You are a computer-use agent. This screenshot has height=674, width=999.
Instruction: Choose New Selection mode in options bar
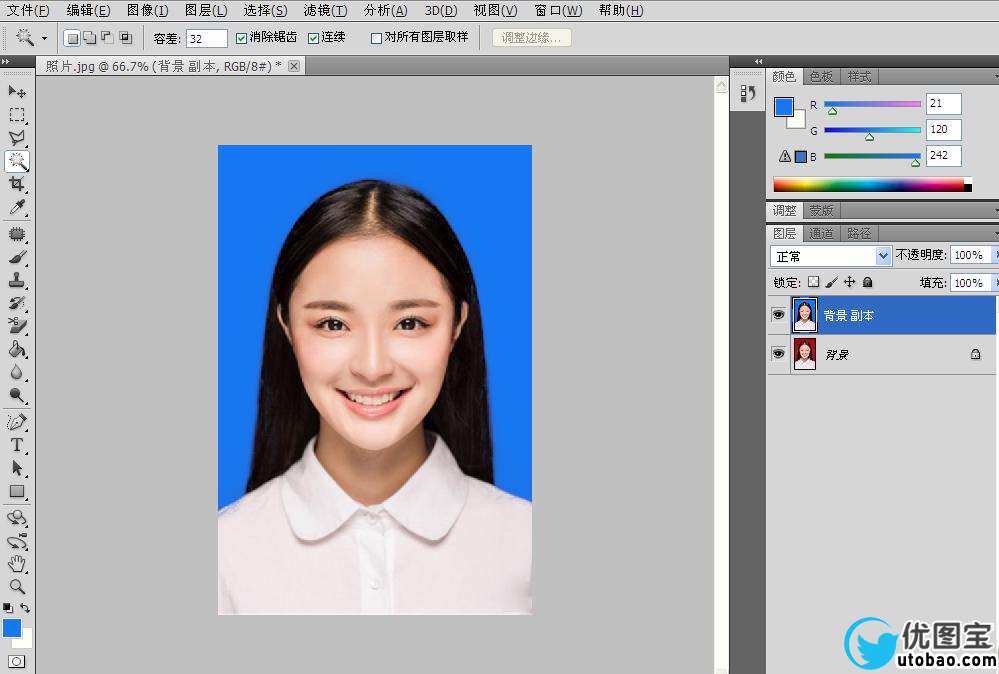73,38
